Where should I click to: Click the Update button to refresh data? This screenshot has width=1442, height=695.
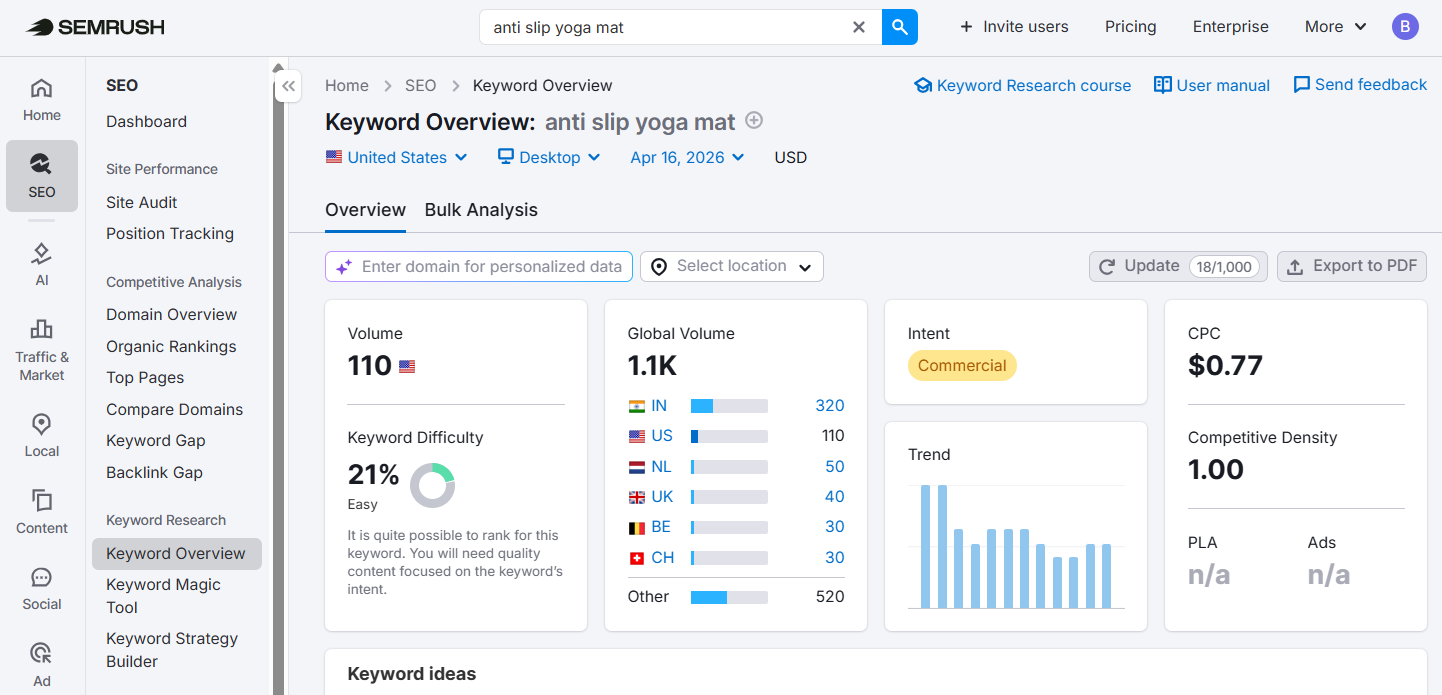coord(1177,266)
